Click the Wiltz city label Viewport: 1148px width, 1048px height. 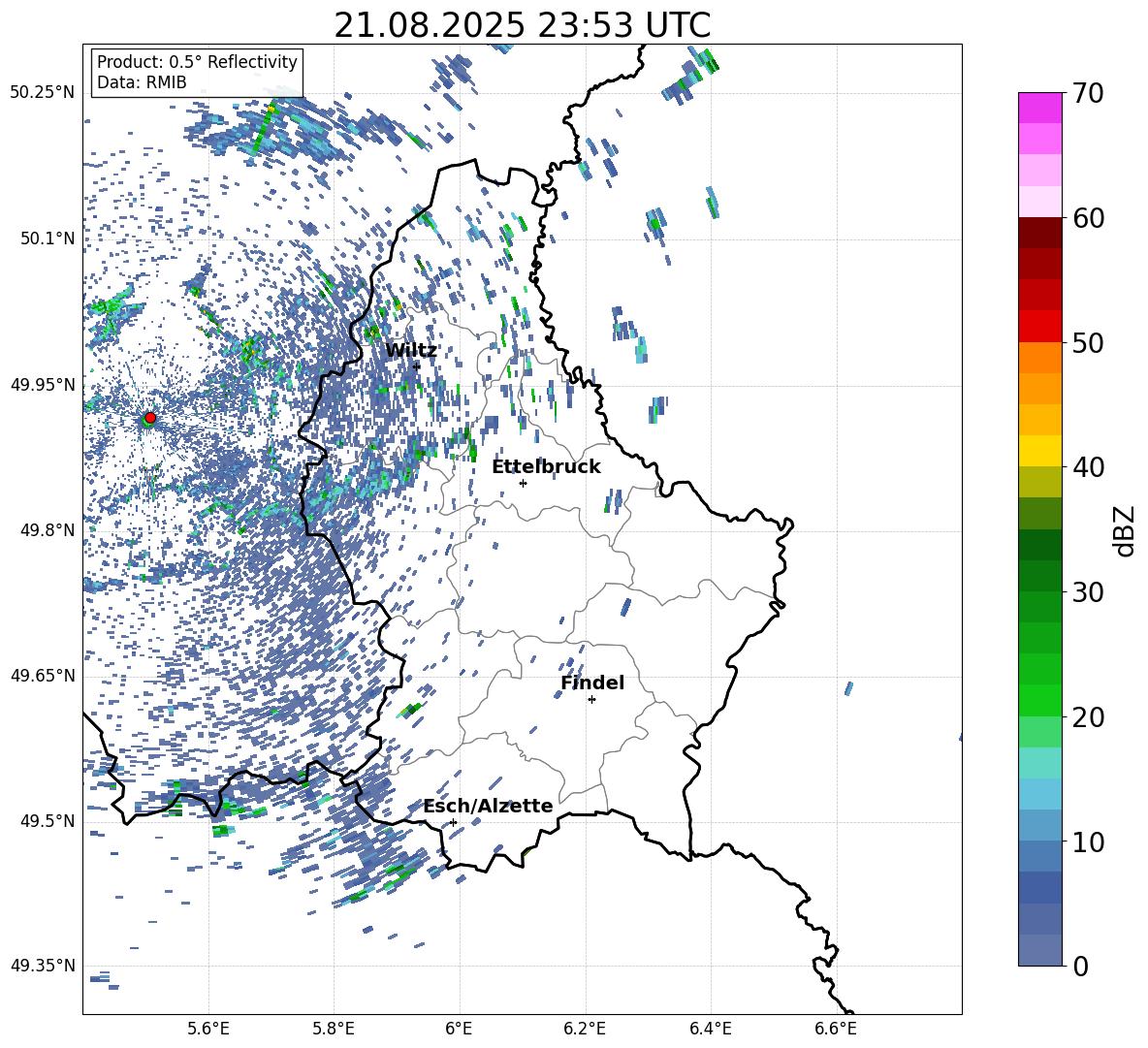pyautogui.click(x=411, y=351)
